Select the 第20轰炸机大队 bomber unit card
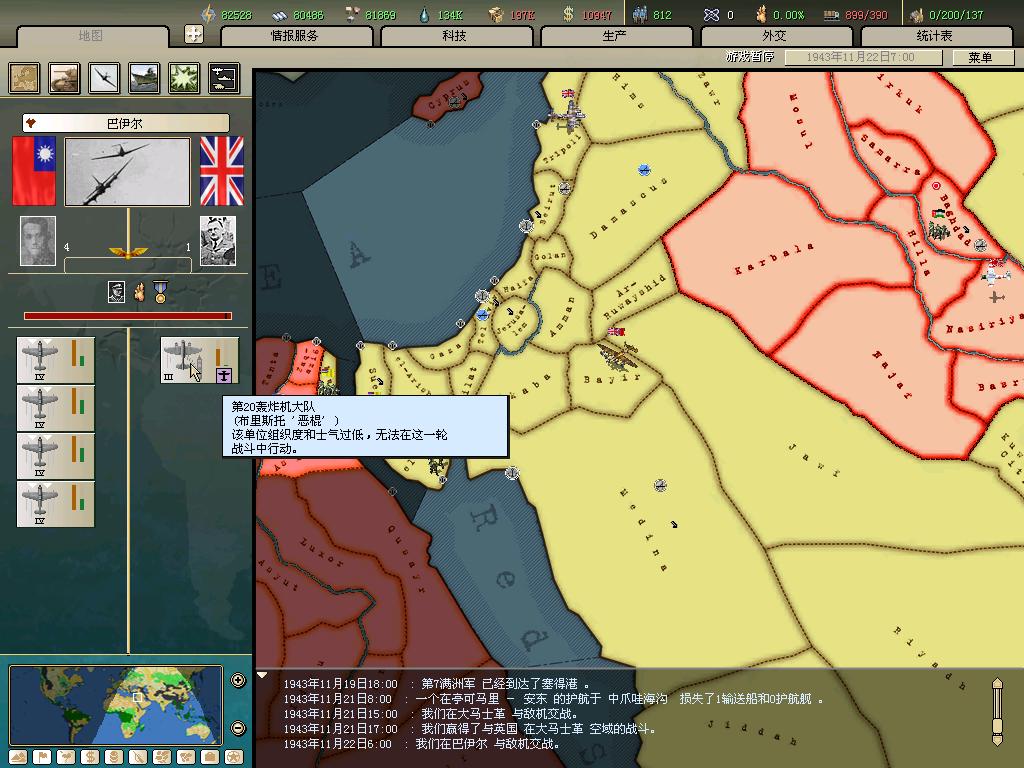This screenshot has width=1024, height=768. (x=200, y=360)
